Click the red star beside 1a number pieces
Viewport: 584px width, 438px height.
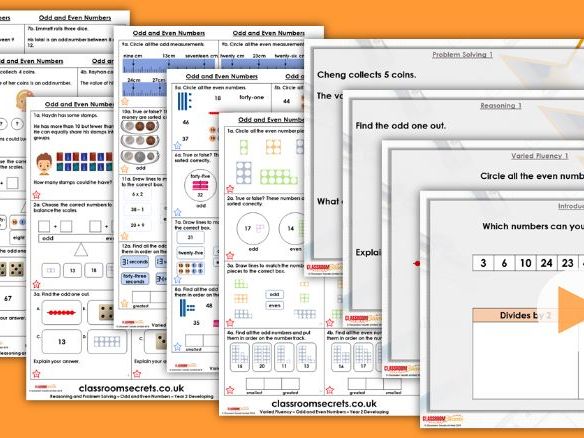coord(230,189)
